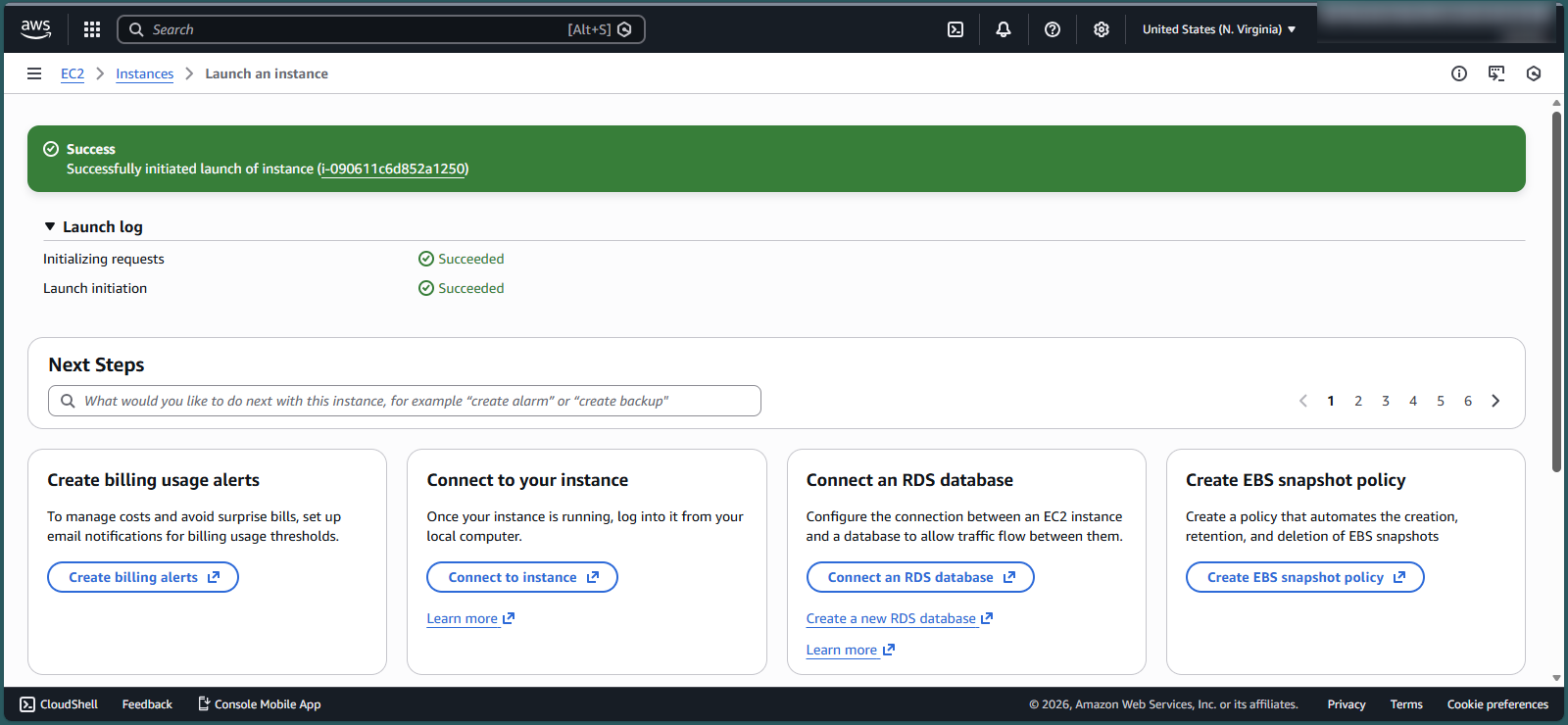This screenshot has width=1568, height=725.
Task: Open the services grid menu icon
Action: click(x=92, y=29)
